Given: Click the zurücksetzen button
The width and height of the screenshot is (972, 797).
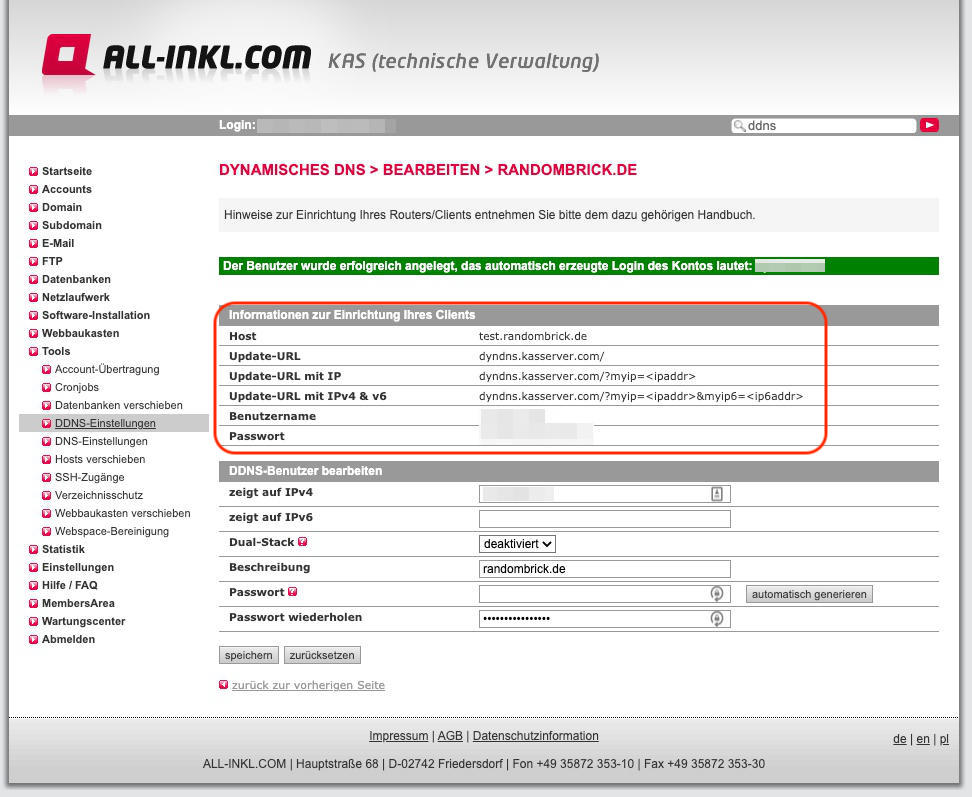Looking at the screenshot, I should 322,655.
